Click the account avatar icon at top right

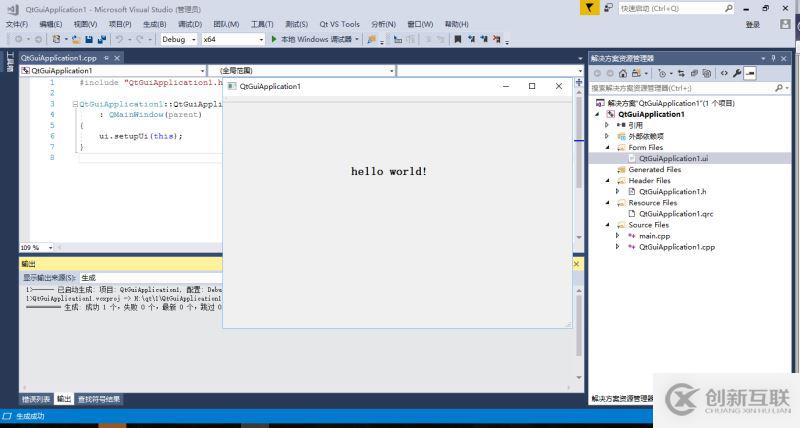point(785,24)
